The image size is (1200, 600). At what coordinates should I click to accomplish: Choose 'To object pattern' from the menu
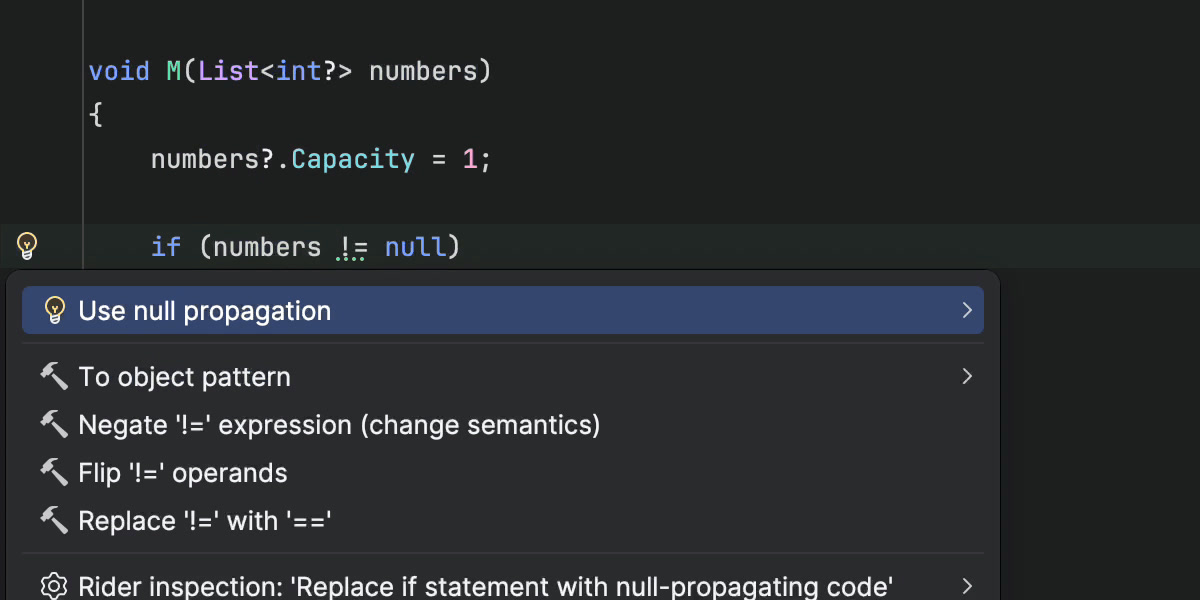pyautogui.click(x=184, y=377)
